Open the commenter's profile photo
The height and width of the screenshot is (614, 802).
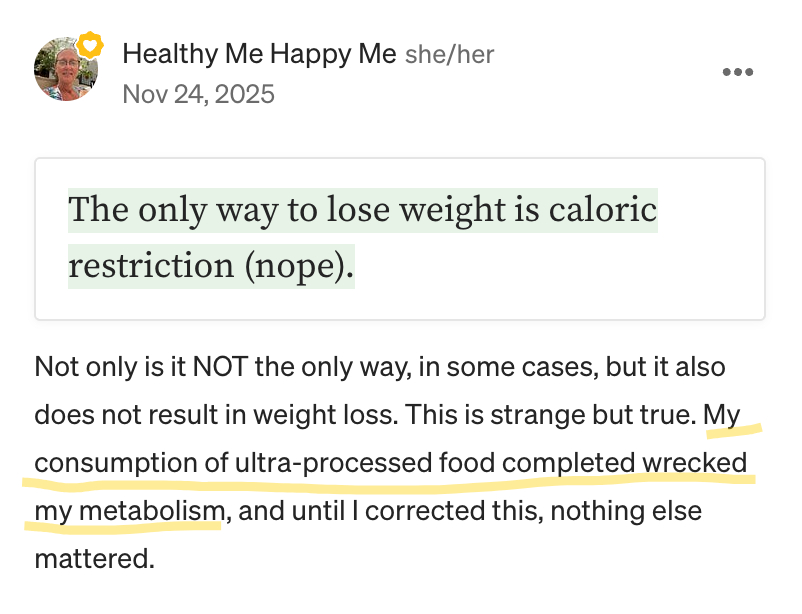(x=65, y=69)
